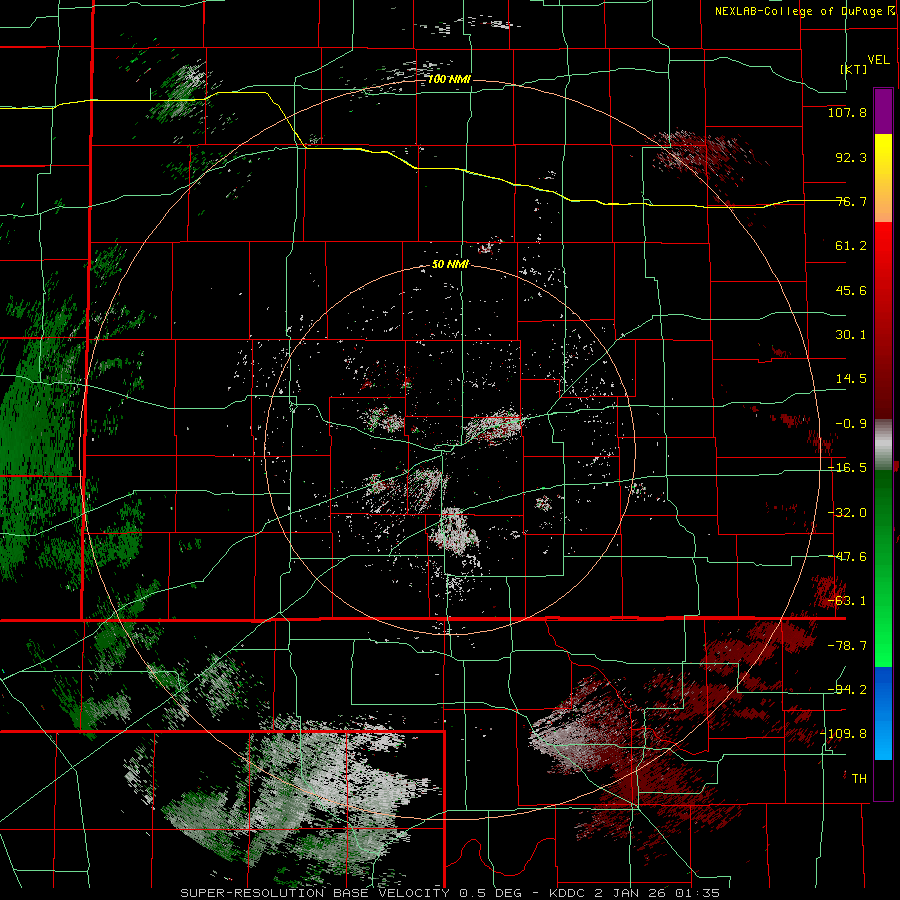Click the TH label on the legend
This screenshot has height=900, width=900.
pos(859,778)
